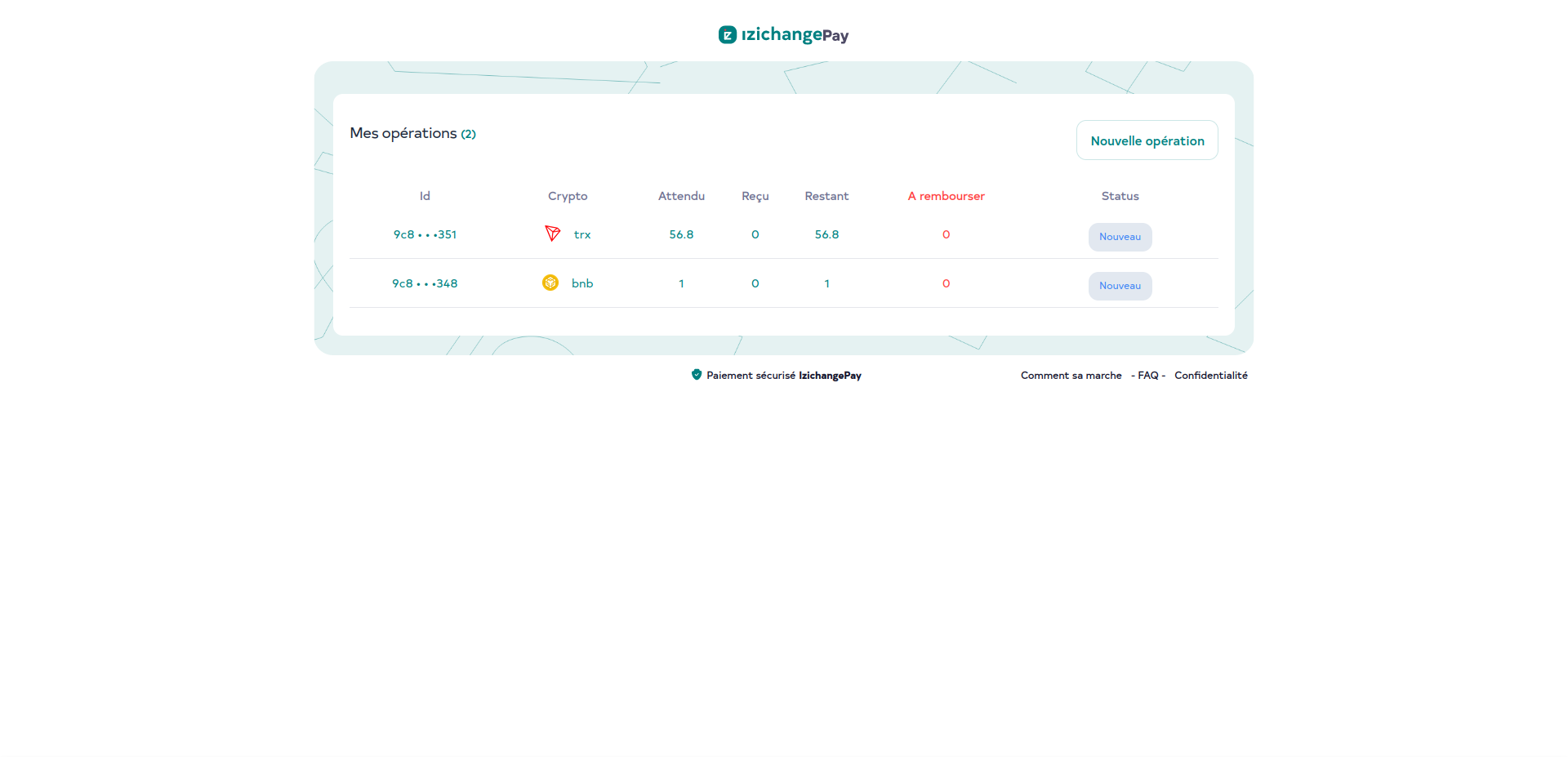Click the Attendu value 1 in bnb row
Screen dimensions: 1568x757
pyautogui.click(x=681, y=283)
